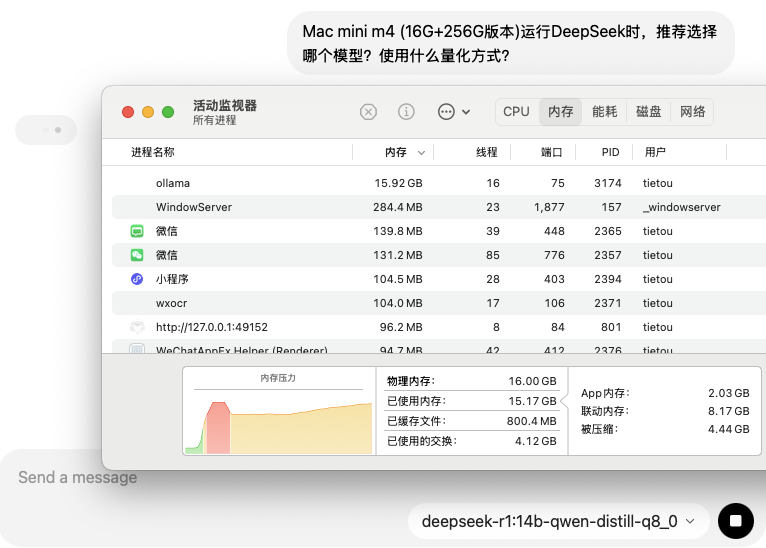Close the Activity Monitor window
The height and width of the screenshot is (548, 766).
pyautogui.click(x=128, y=112)
